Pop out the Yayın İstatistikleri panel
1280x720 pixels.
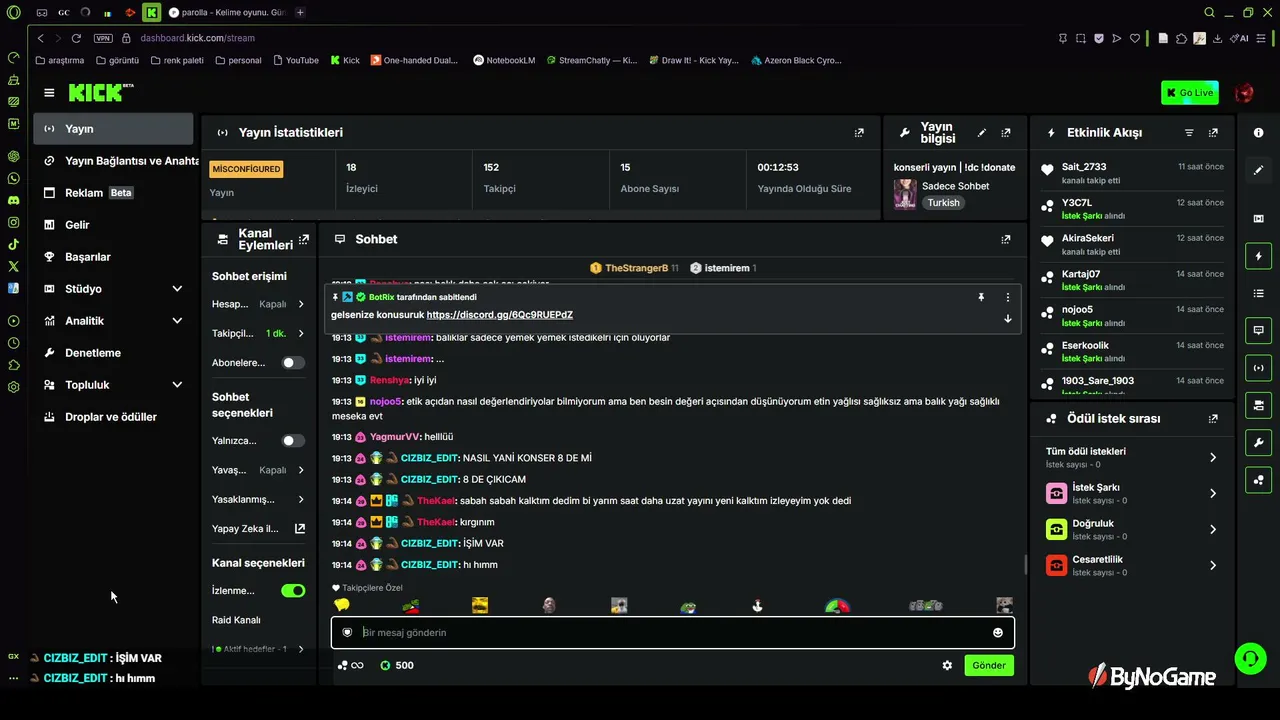[x=859, y=132]
